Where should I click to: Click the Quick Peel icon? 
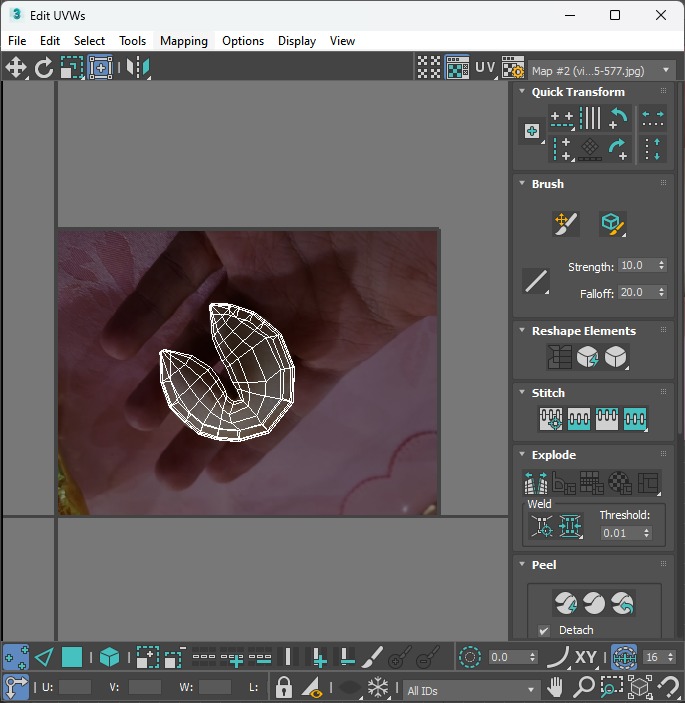pyautogui.click(x=566, y=603)
